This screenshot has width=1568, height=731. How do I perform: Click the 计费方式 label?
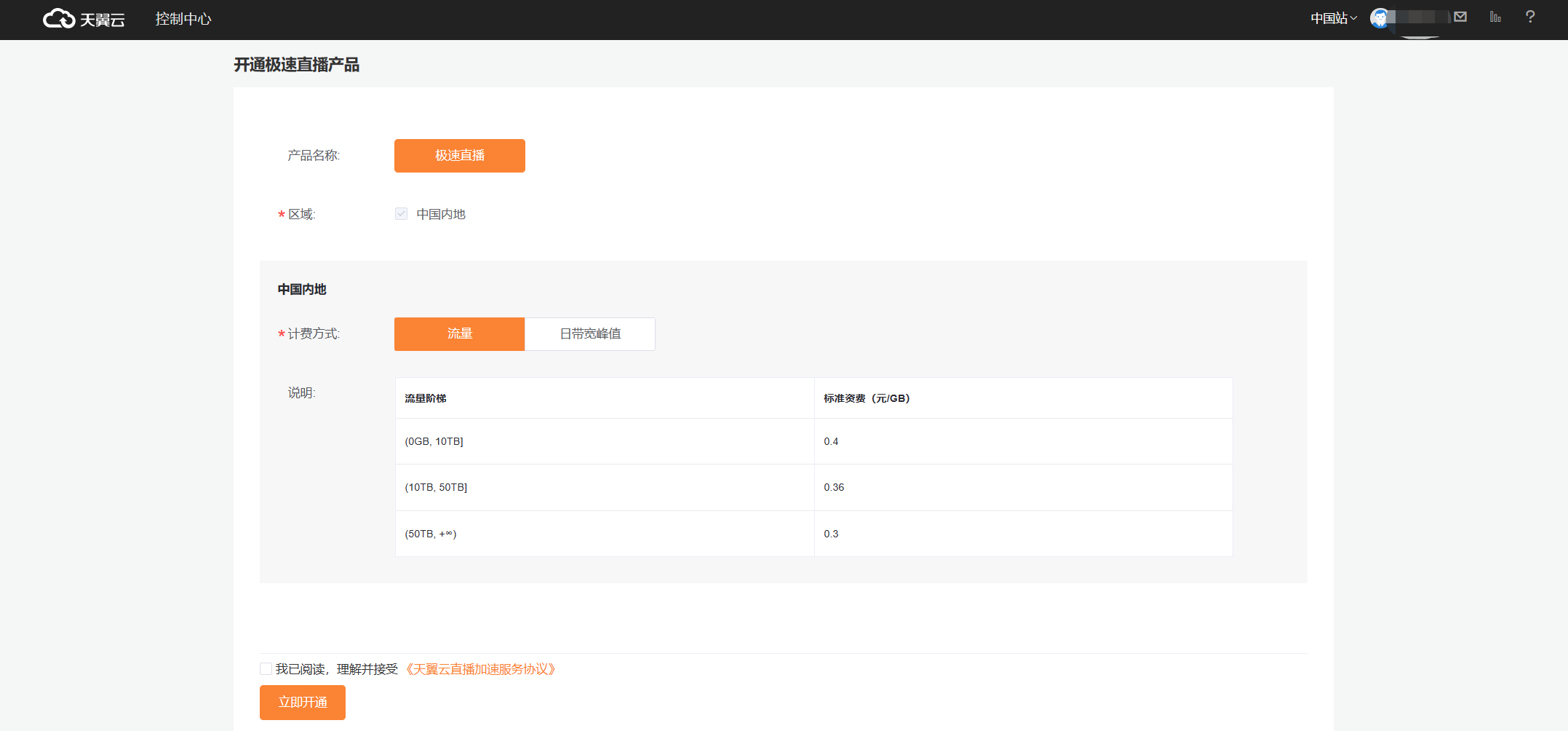[x=314, y=334]
